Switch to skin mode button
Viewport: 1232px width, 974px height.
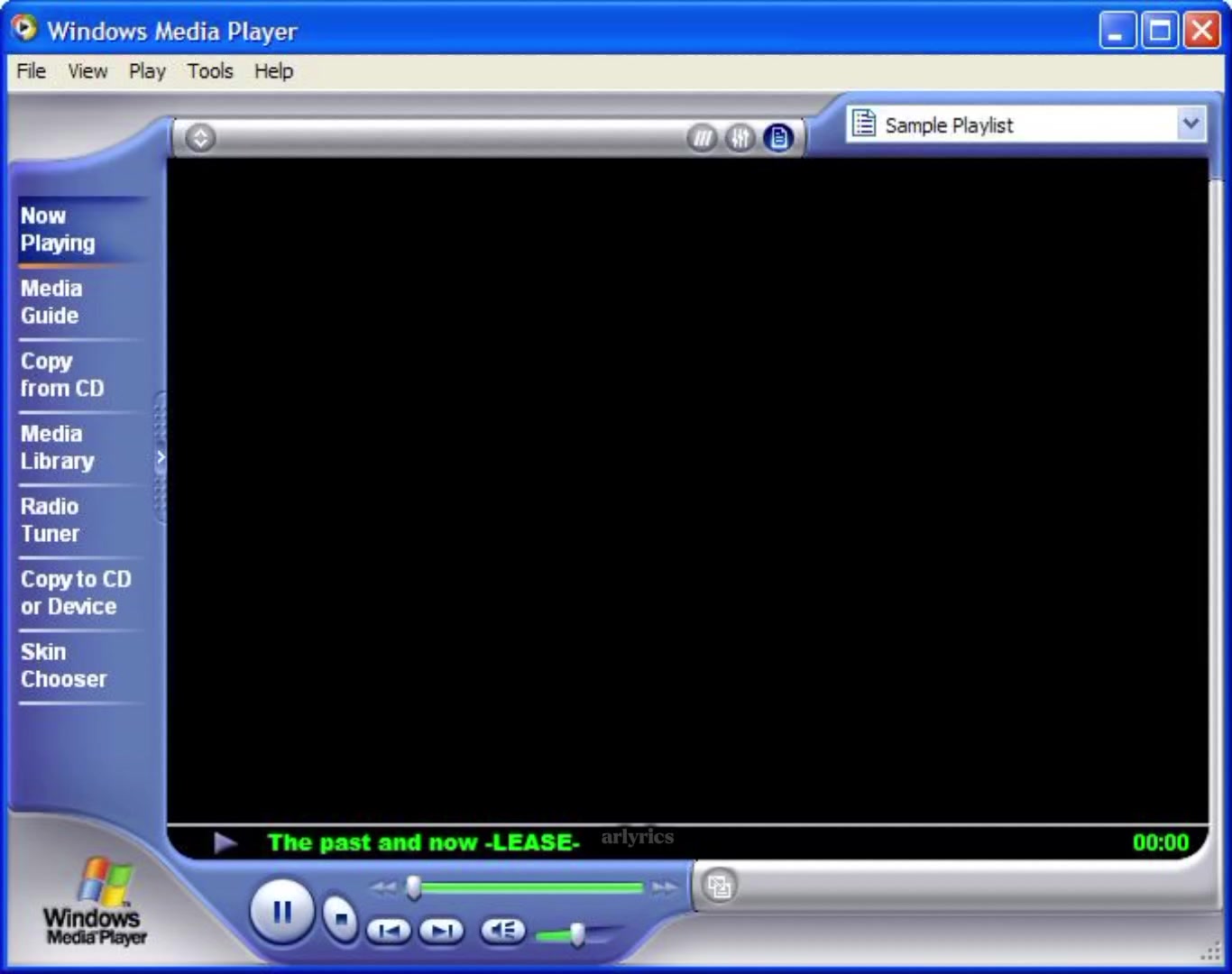tap(719, 886)
